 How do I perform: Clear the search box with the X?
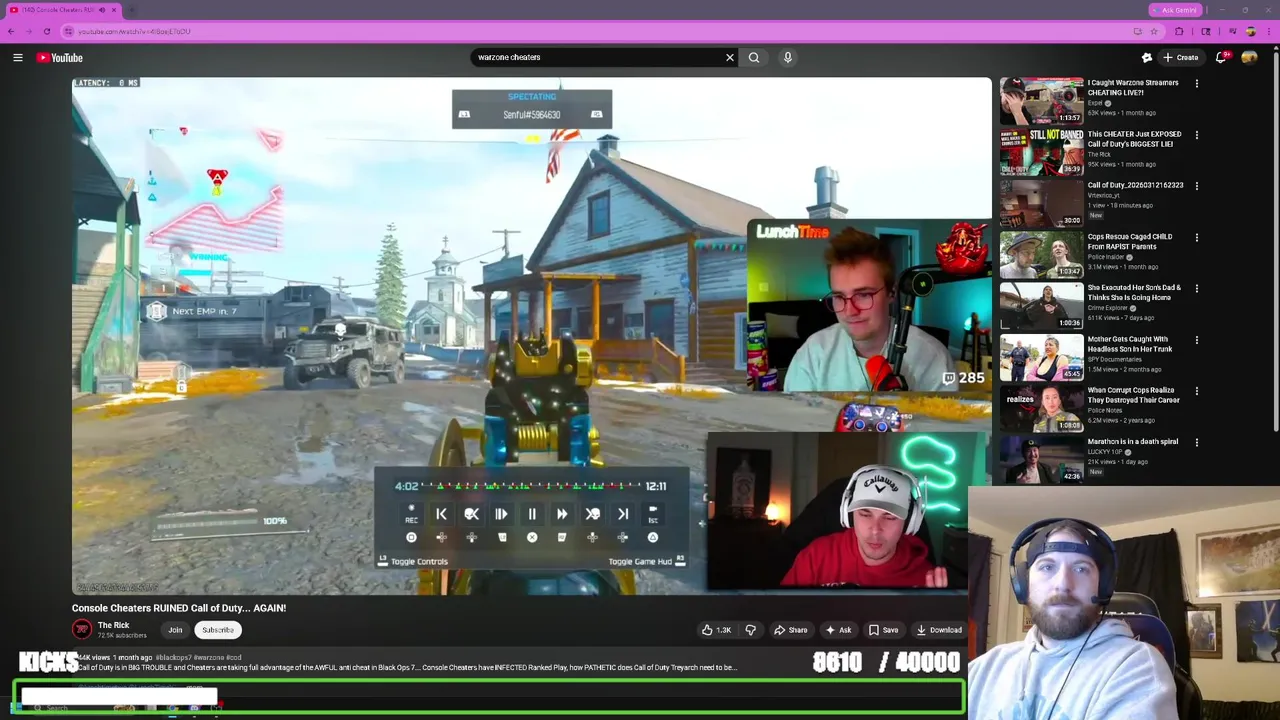tap(730, 57)
